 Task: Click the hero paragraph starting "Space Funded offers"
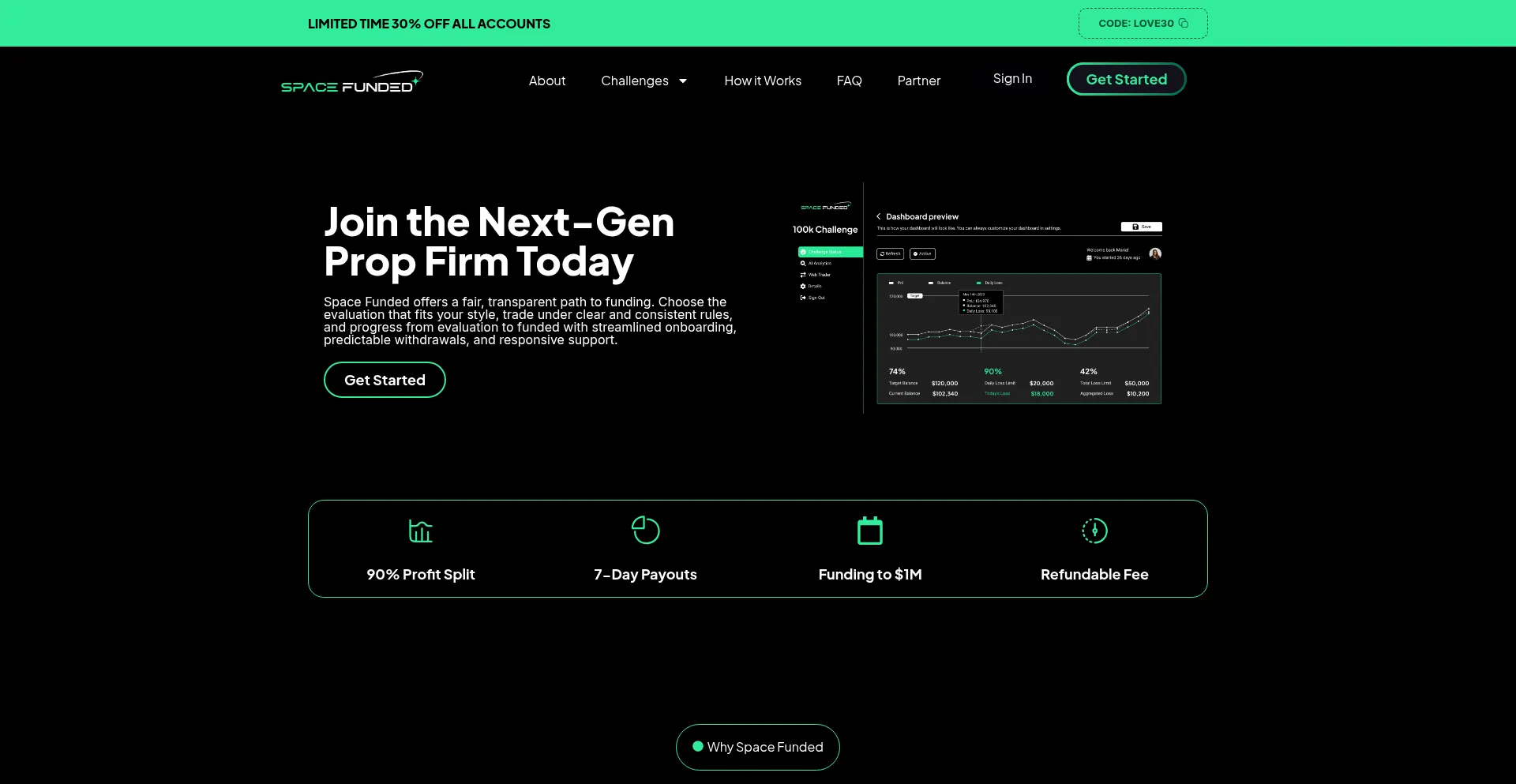(x=530, y=321)
